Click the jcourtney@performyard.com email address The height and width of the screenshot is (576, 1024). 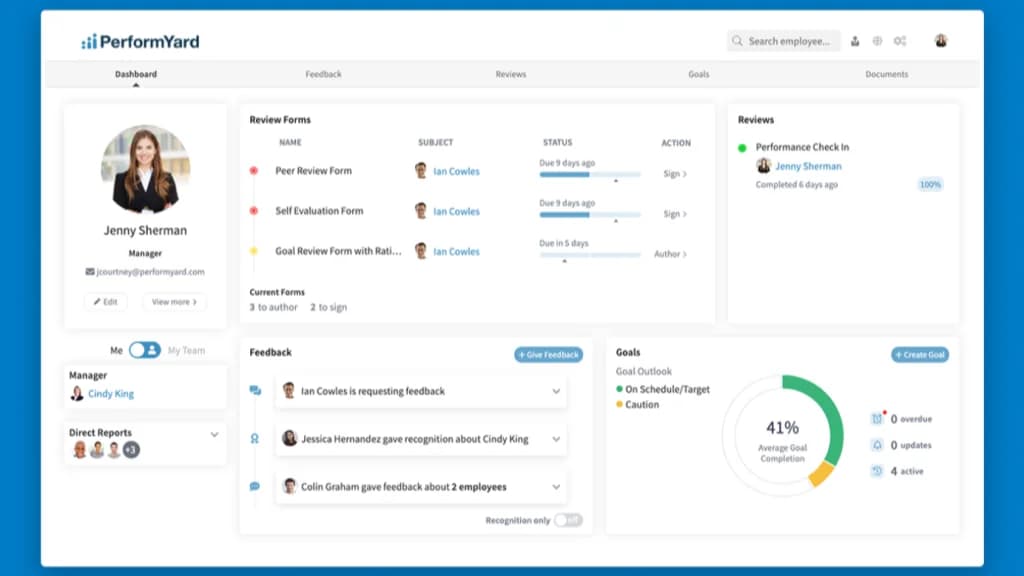point(150,272)
